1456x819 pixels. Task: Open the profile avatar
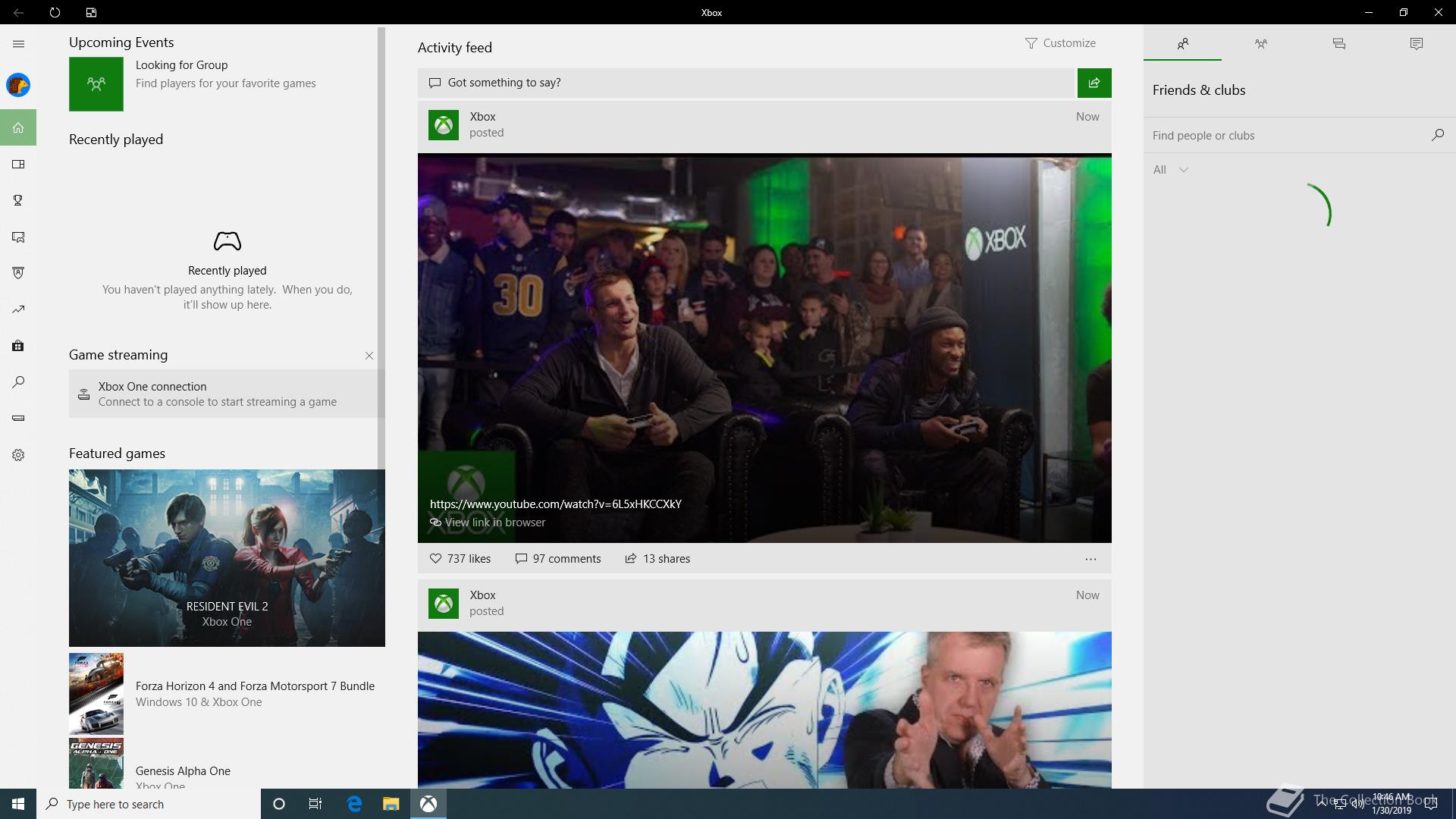18,85
